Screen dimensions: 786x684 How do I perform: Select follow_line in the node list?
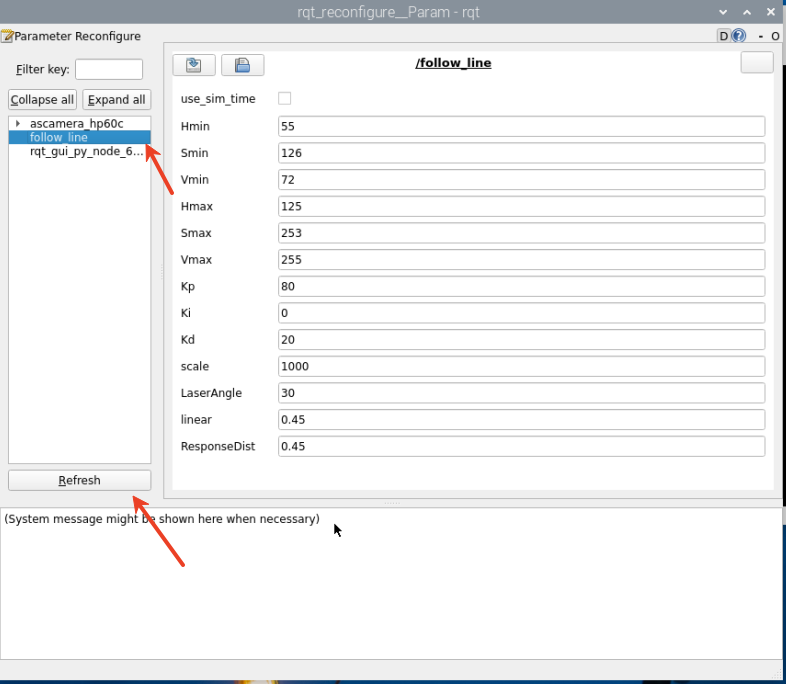(59, 137)
